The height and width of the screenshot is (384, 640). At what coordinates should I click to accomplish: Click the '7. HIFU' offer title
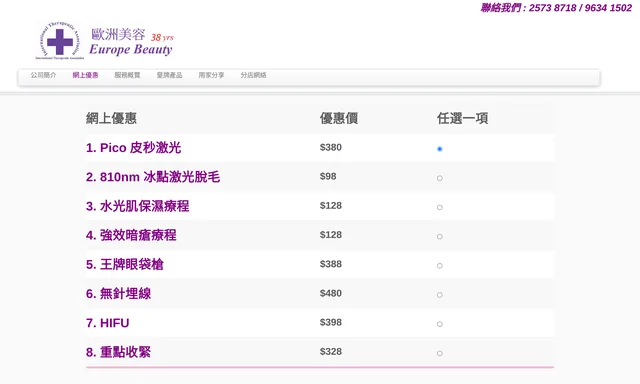point(108,323)
